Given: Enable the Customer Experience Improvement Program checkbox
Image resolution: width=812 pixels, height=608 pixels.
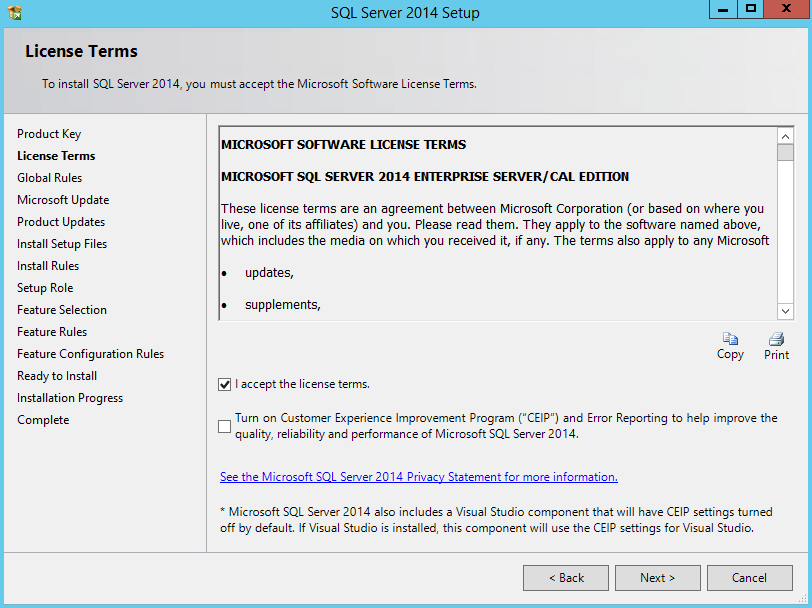Looking at the screenshot, I should pyautogui.click(x=225, y=425).
